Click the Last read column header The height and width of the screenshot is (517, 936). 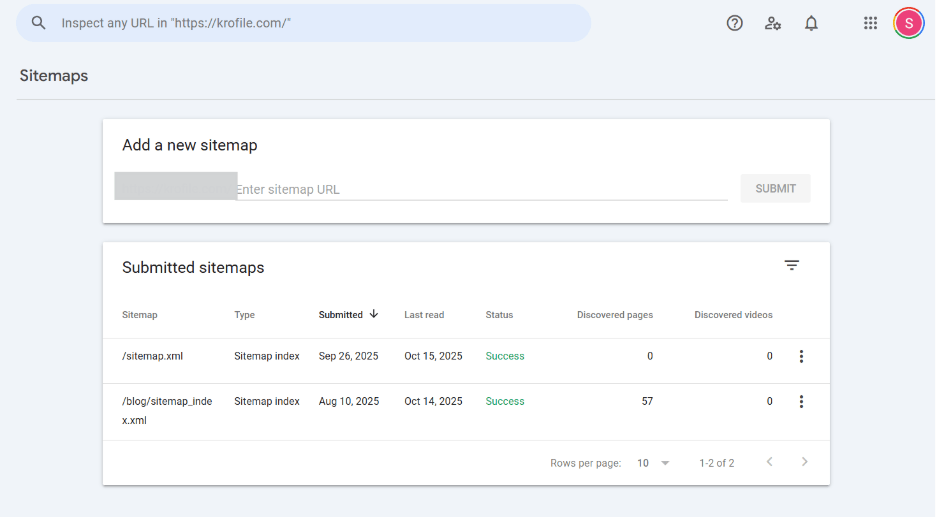coord(424,315)
